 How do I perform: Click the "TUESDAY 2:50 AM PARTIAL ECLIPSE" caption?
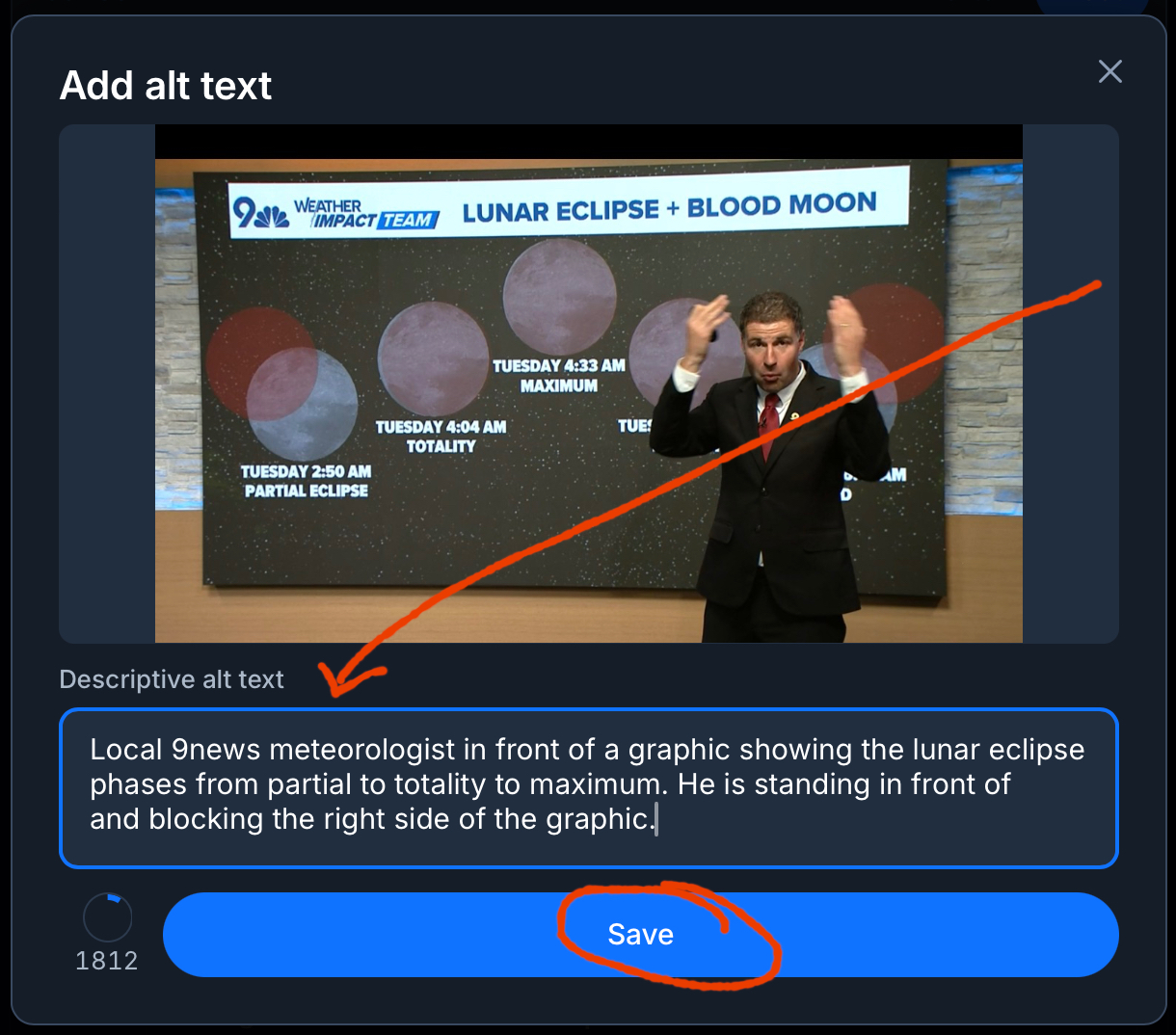[x=306, y=481]
